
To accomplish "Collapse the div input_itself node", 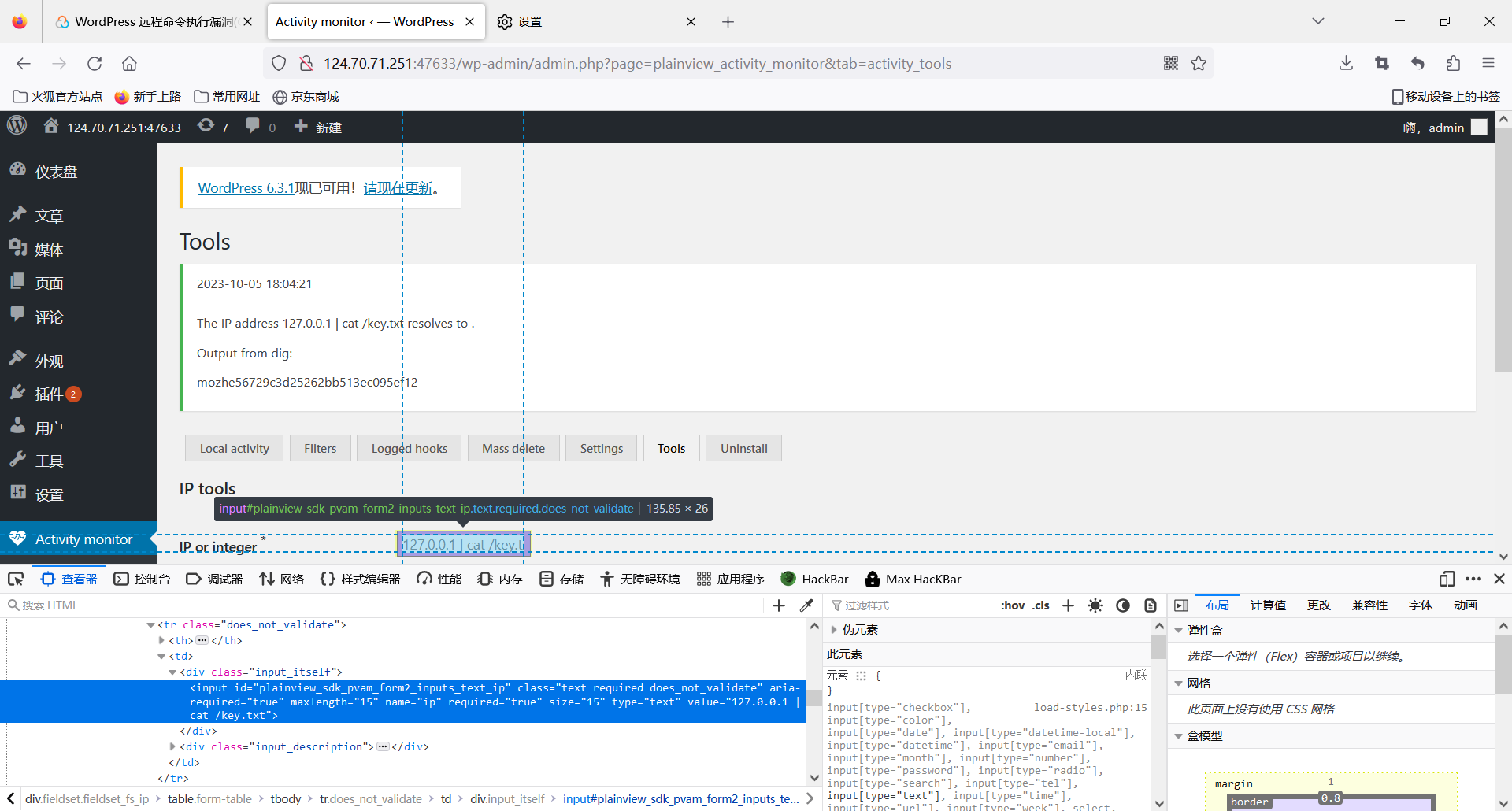I will pos(172,672).
